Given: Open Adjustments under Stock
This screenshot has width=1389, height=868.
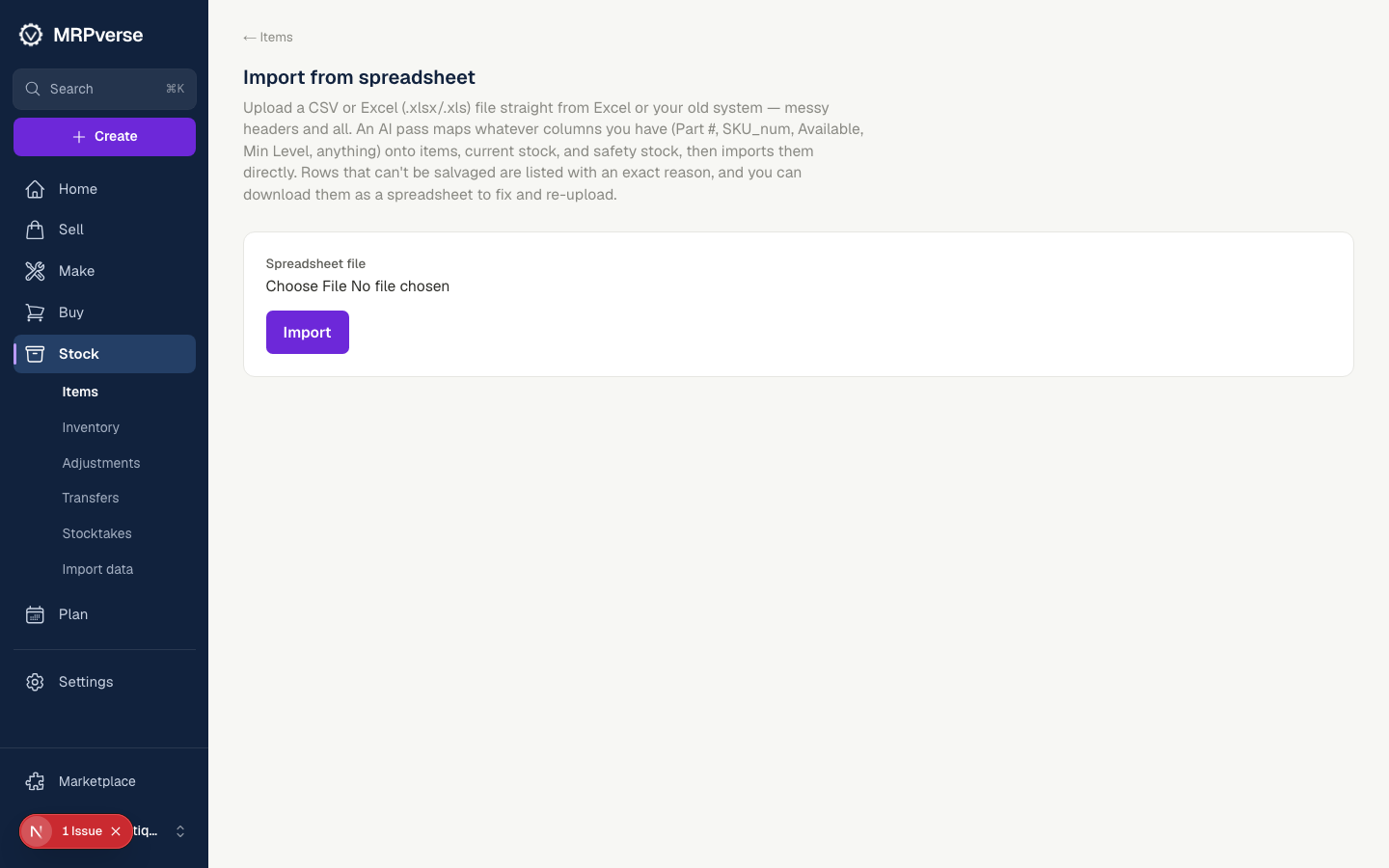Looking at the screenshot, I should click(x=101, y=463).
